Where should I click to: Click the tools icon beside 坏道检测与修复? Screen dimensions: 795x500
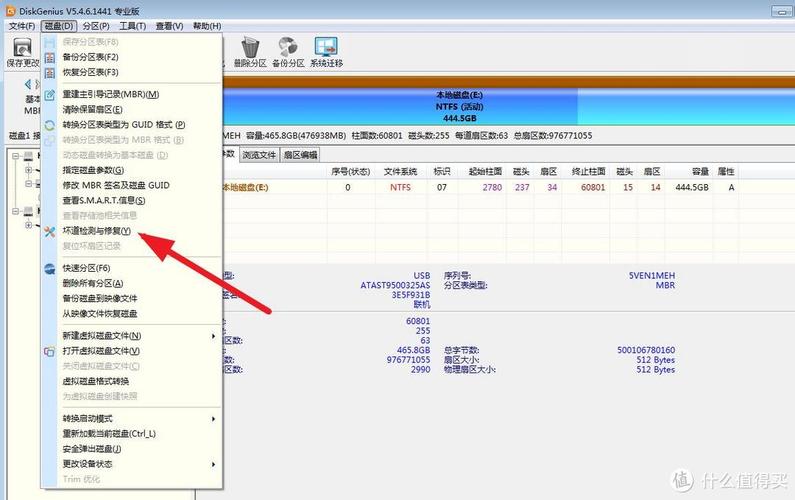pyautogui.click(x=50, y=232)
